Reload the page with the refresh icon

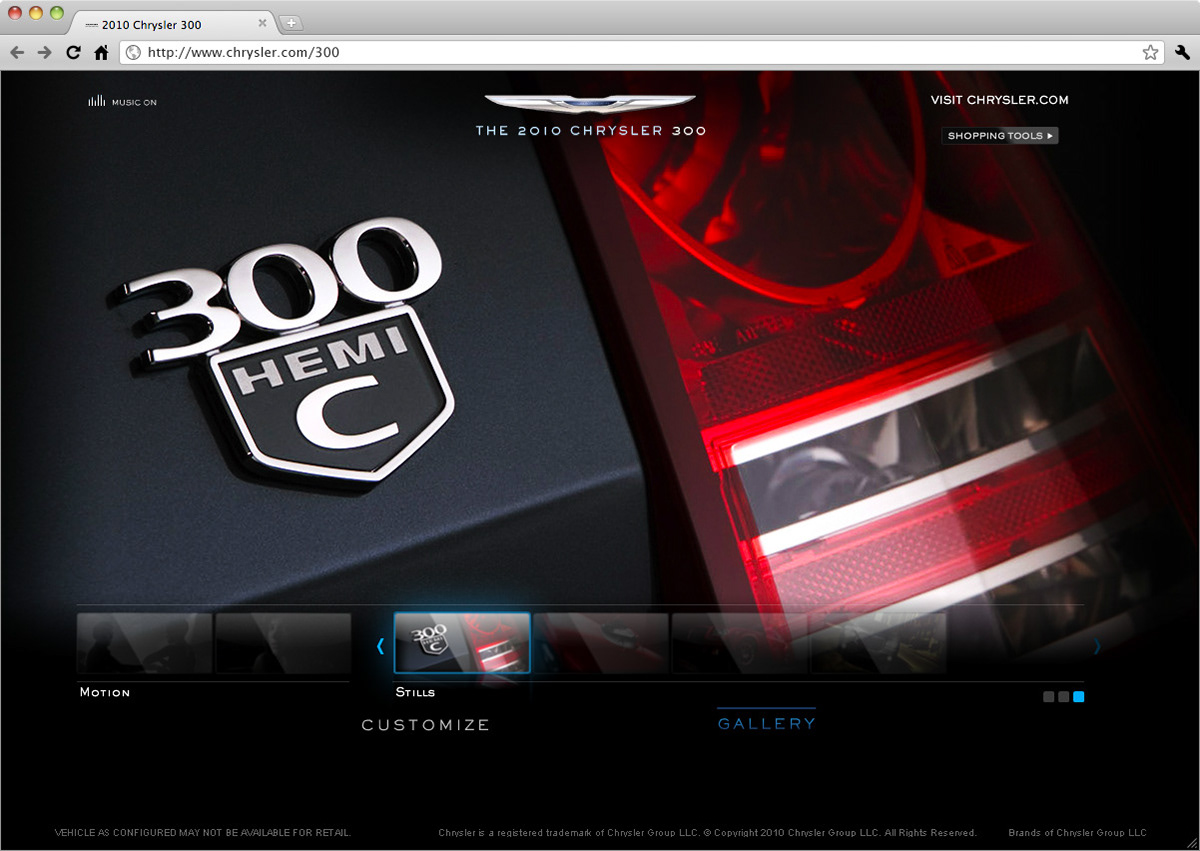(x=73, y=53)
